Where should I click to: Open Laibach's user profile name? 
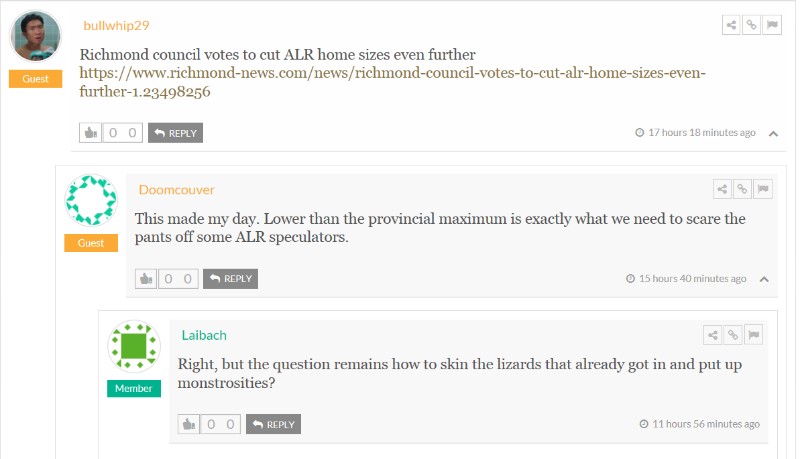coord(204,335)
